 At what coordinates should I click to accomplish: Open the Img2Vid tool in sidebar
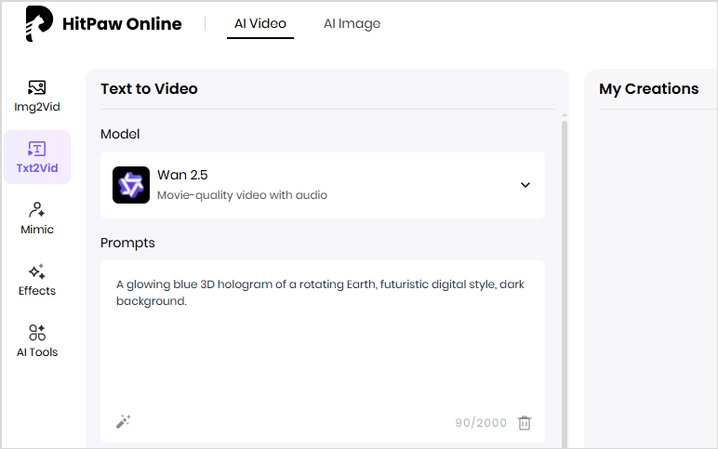point(37,95)
